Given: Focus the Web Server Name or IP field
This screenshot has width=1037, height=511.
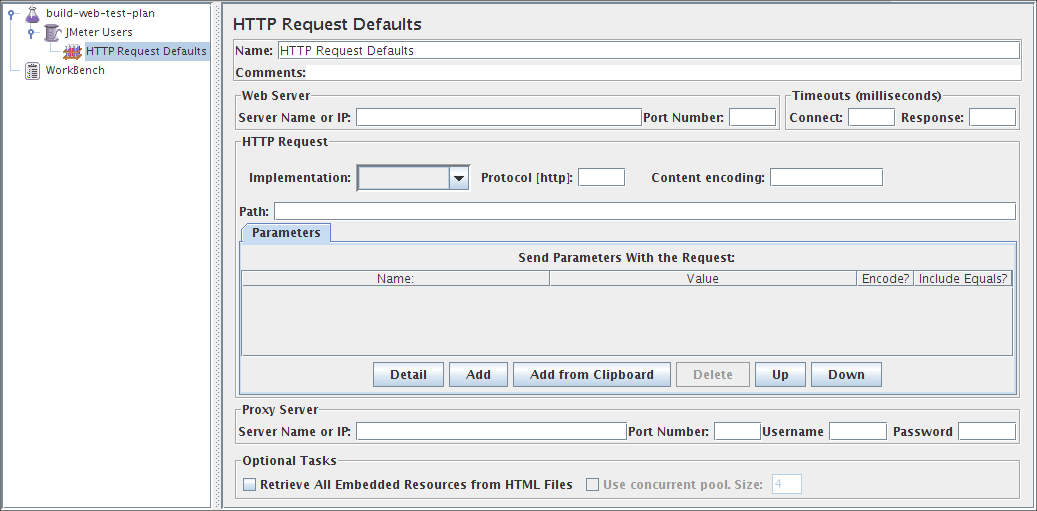Looking at the screenshot, I should (x=498, y=117).
